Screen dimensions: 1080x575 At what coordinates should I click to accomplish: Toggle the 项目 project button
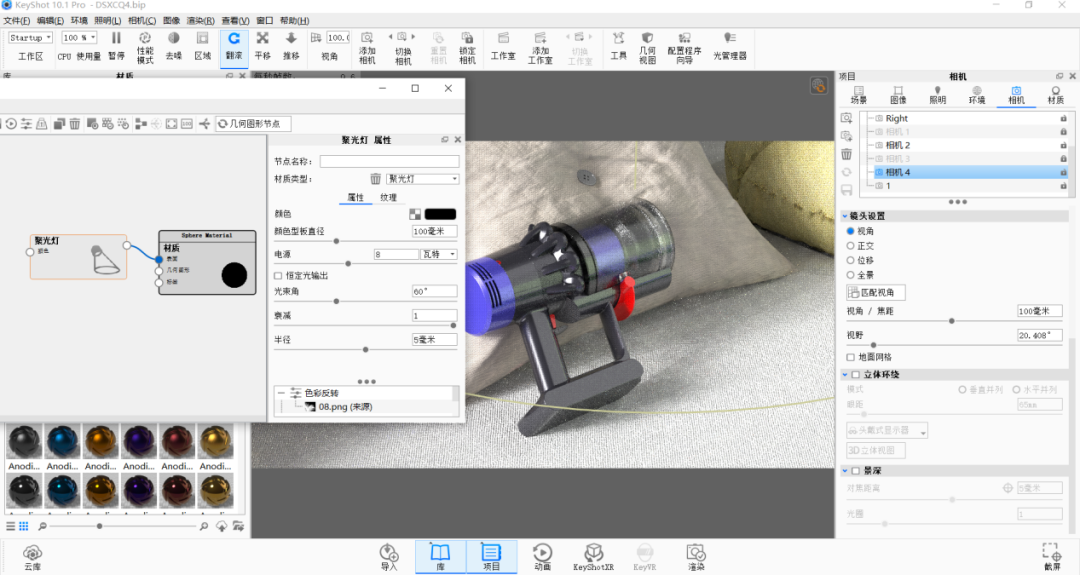tap(491, 557)
